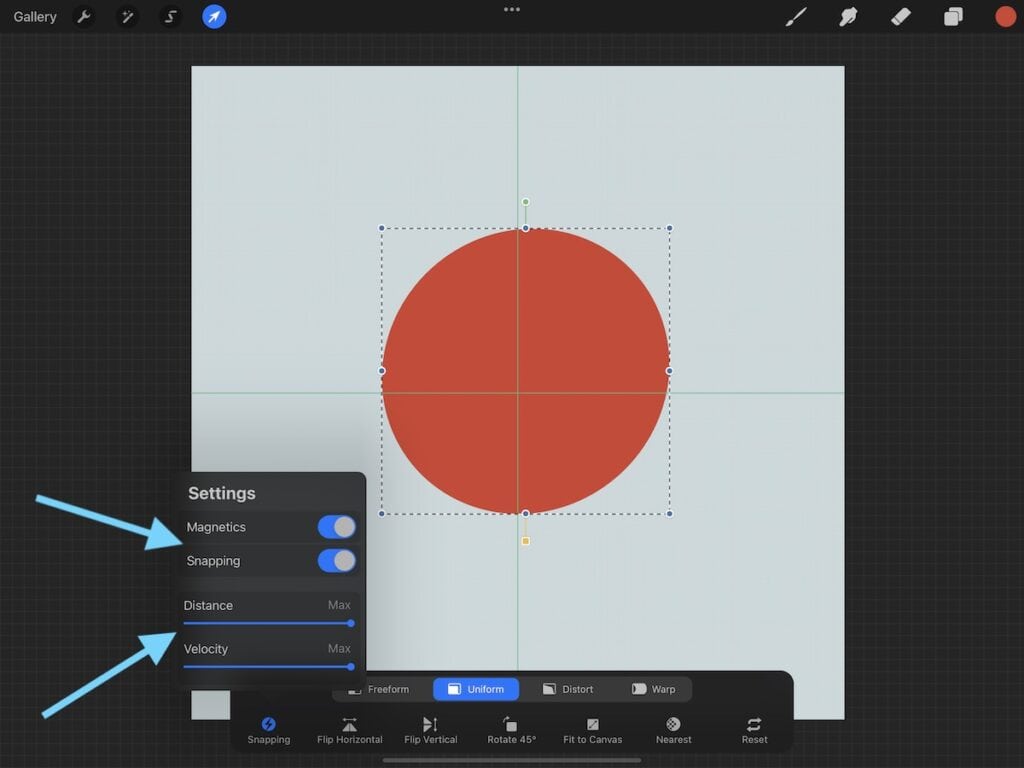Open the Nearest interpolation options
The height and width of the screenshot is (768, 1024).
(x=673, y=730)
